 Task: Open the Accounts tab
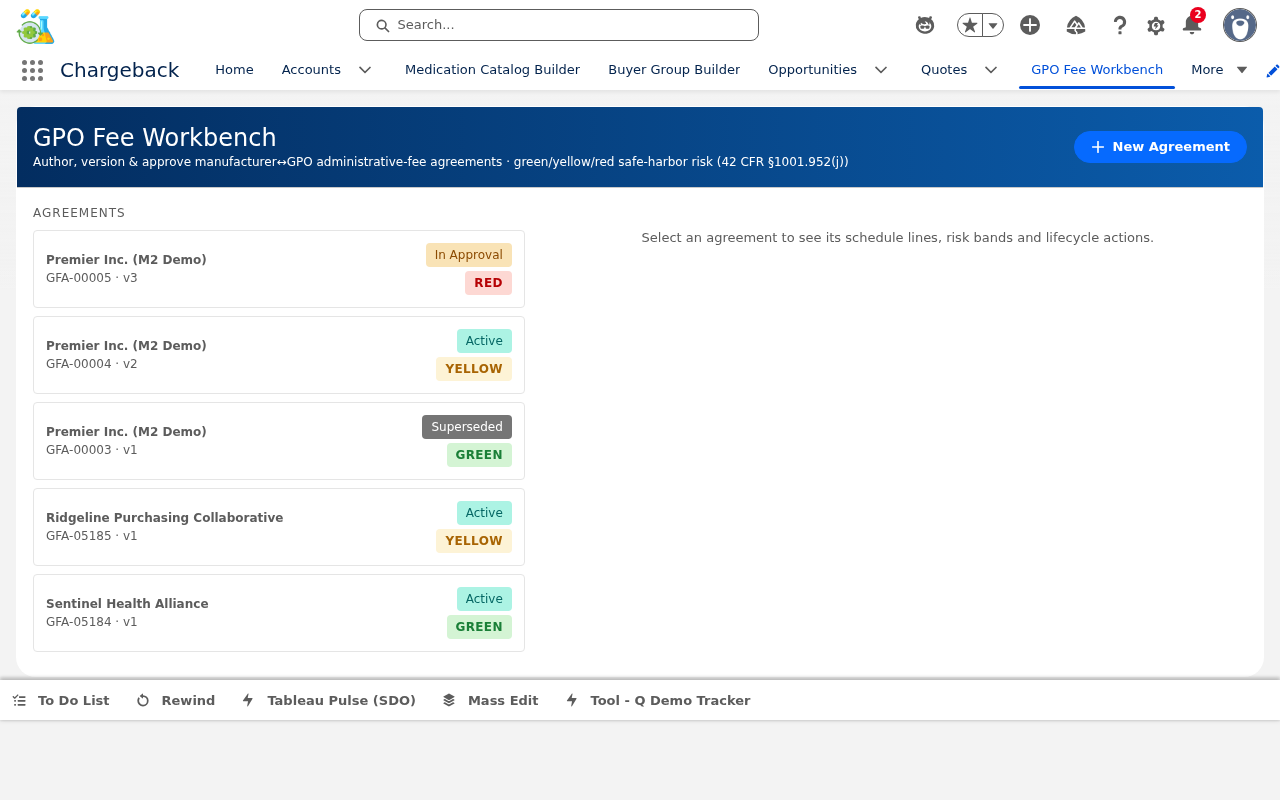click(311, 70)
